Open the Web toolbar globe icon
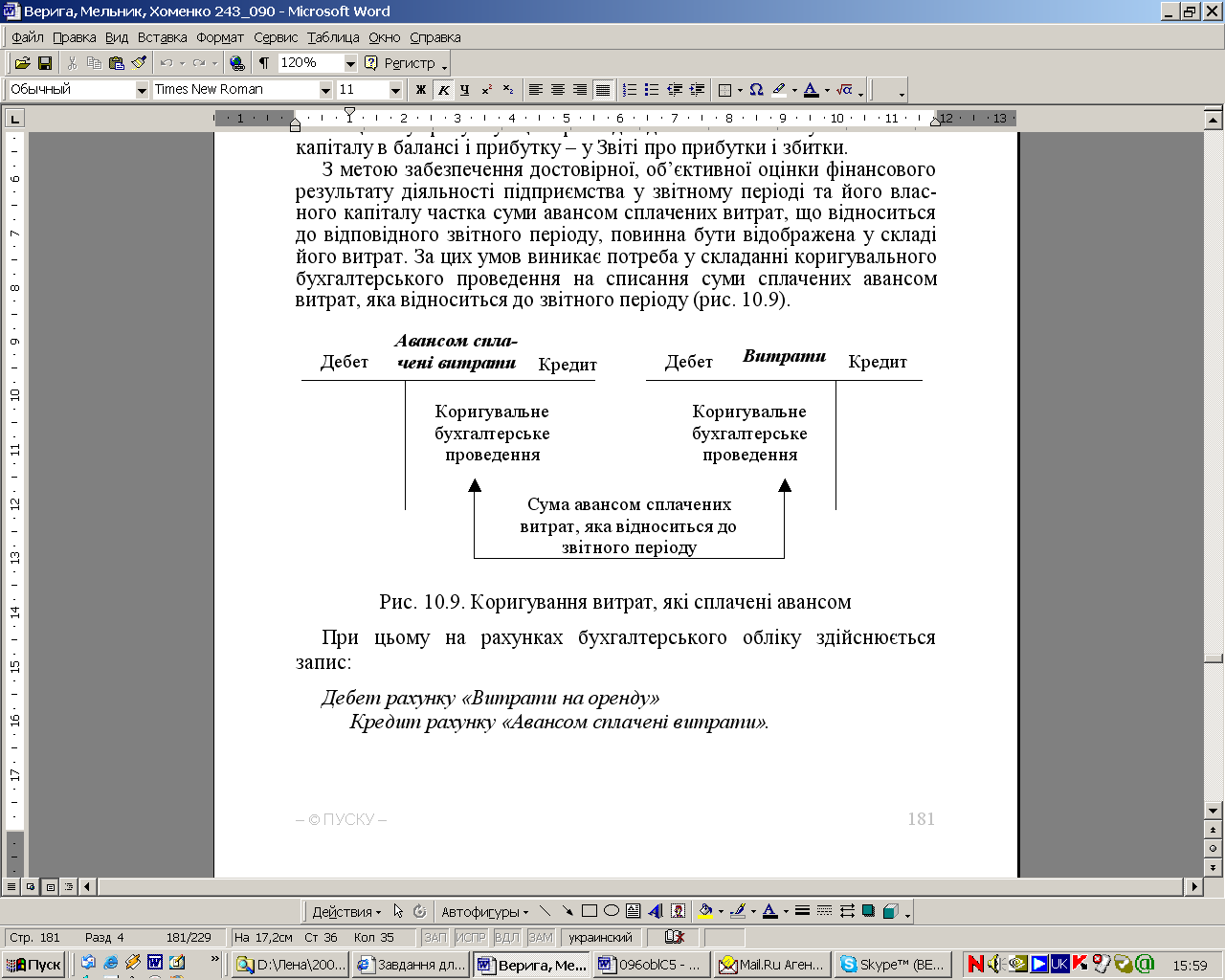The width and height of the screenshot is (1225, 980). coord(237,63)
